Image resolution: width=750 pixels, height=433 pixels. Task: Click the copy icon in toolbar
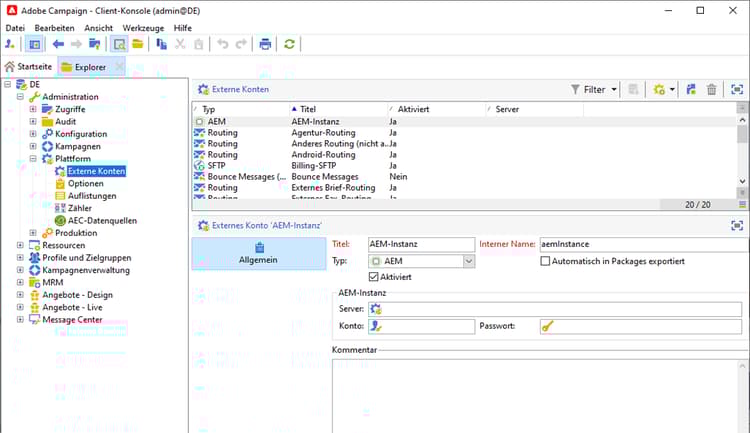(x=162, y=44)
